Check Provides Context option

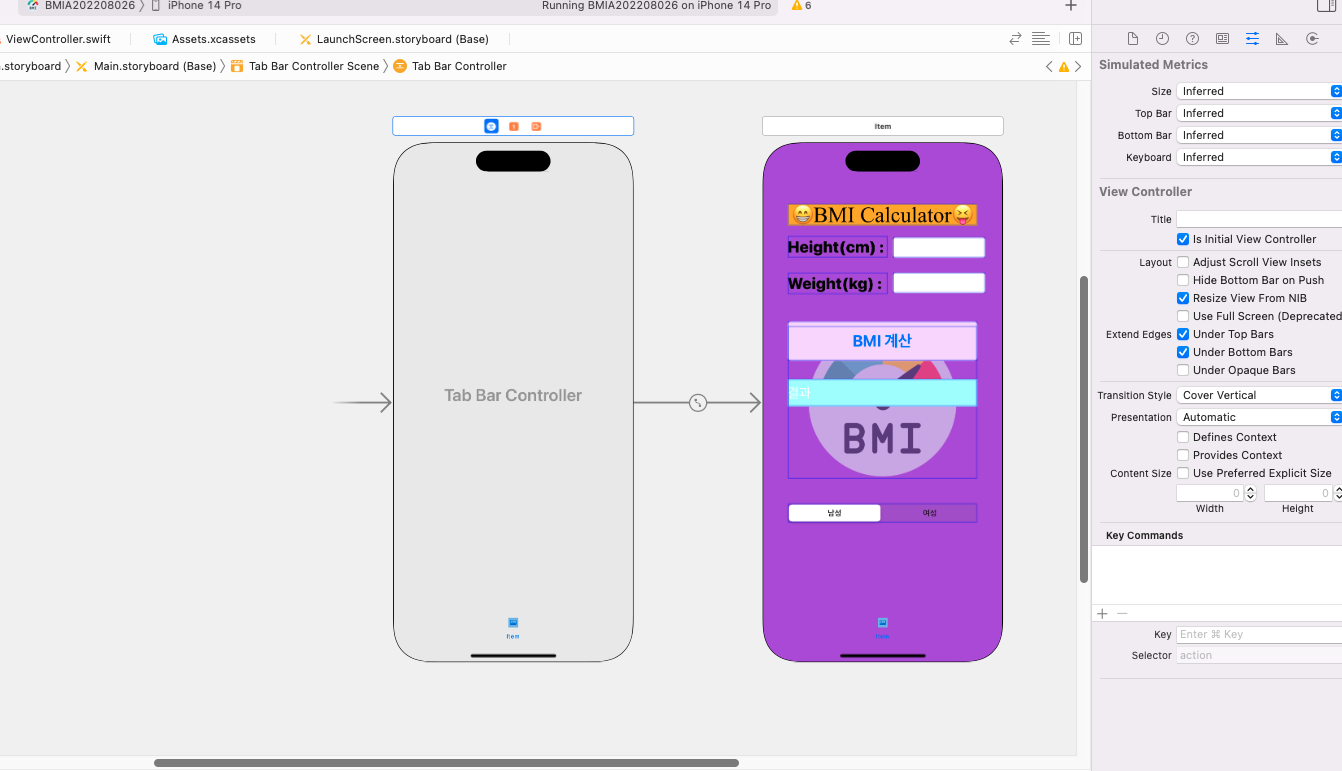[1183, 455]
